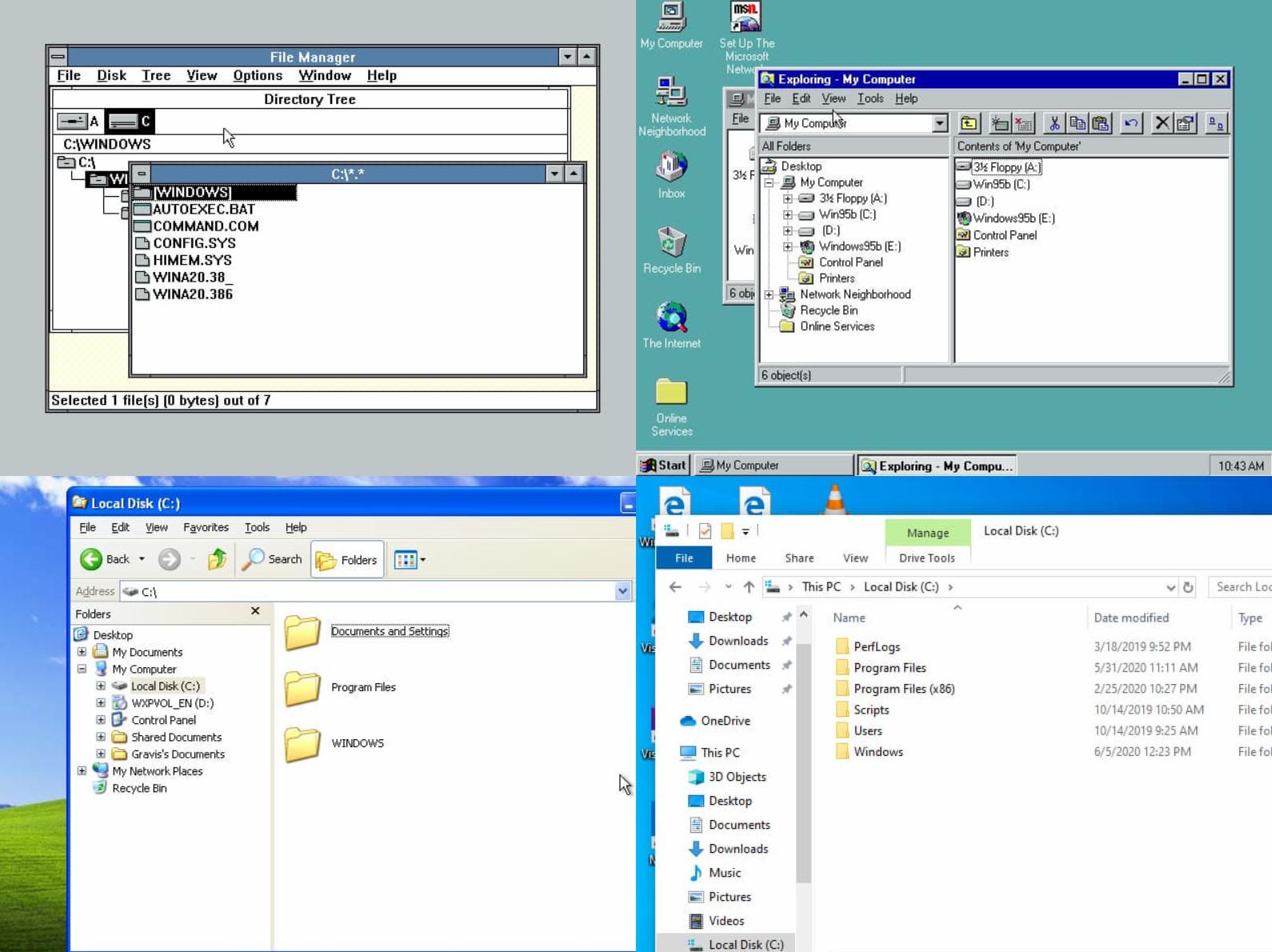The width and height of the screenshot is (1272, 952).
Task: Open the File menu in File Manager
Action: (69, 75)
